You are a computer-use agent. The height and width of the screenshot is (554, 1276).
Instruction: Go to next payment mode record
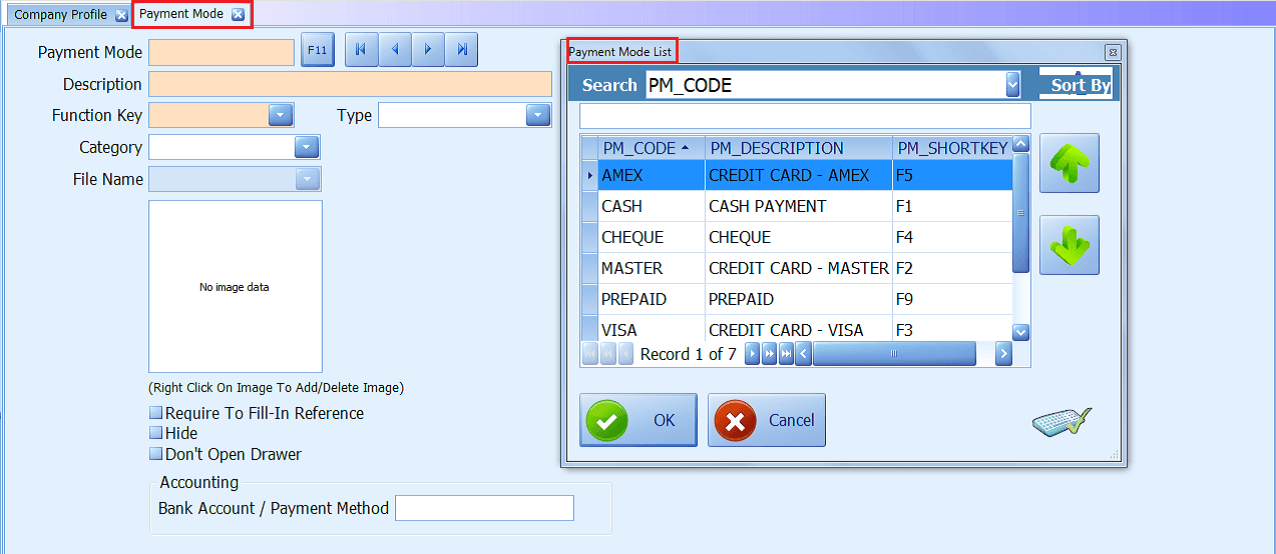click(428, 49)
